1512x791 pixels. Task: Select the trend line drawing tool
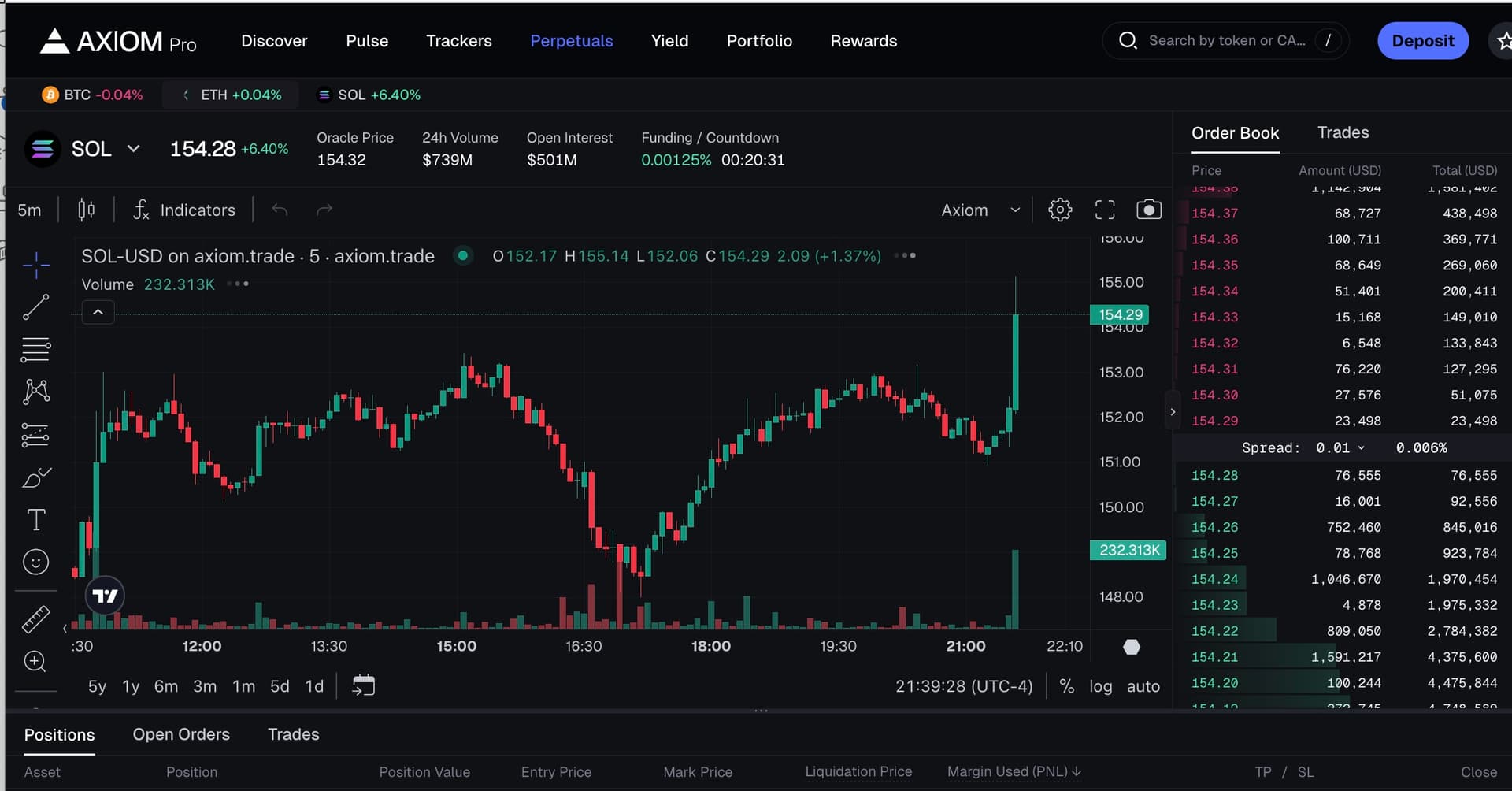click(x=36, y=307)
